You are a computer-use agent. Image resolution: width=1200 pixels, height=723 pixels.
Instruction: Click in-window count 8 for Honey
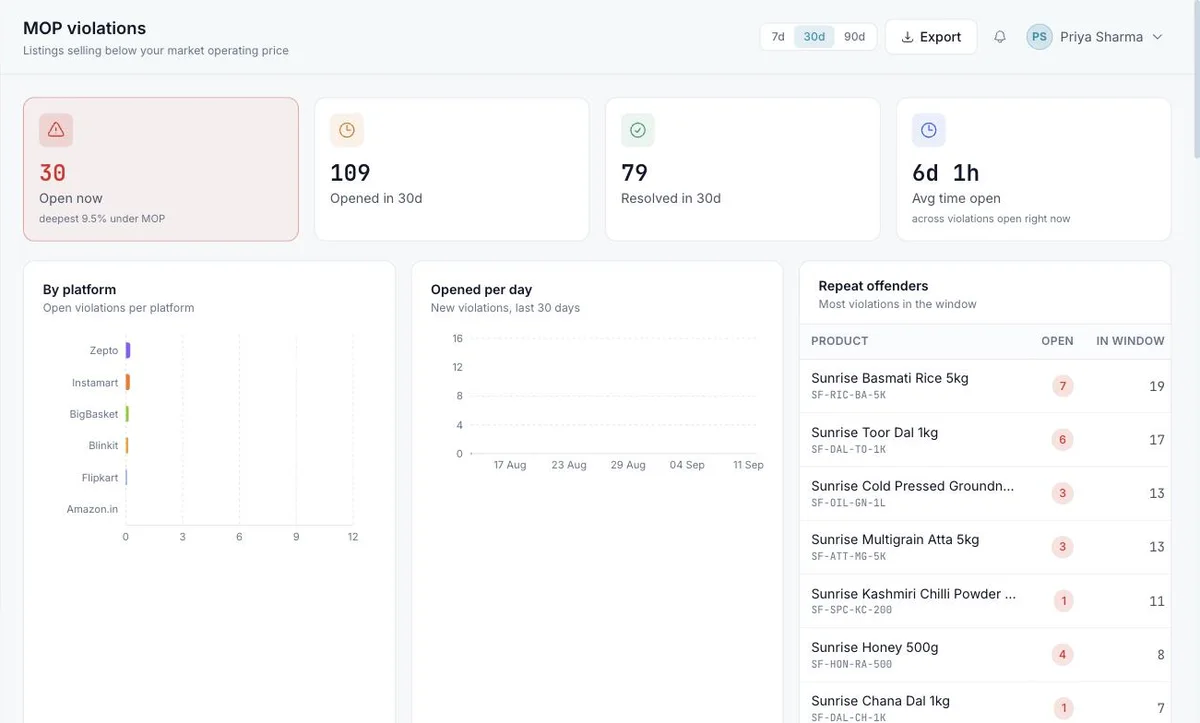click(1161, 655)
